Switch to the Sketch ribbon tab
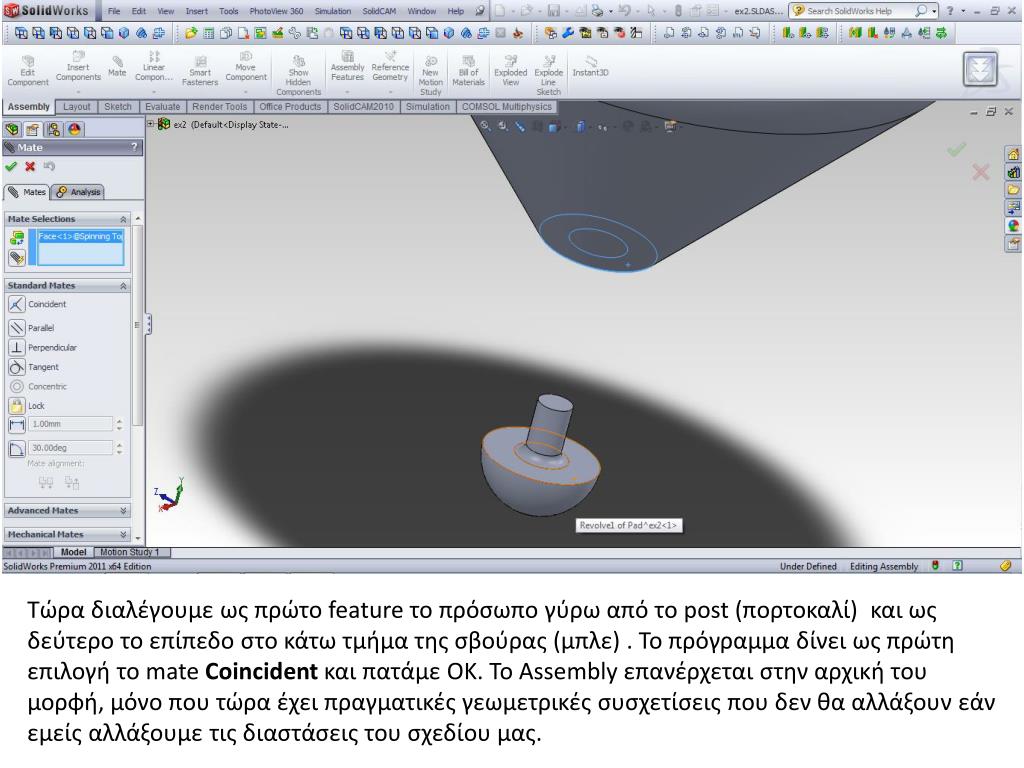This screenshot has width=1024, height=768. pos(118,106)
